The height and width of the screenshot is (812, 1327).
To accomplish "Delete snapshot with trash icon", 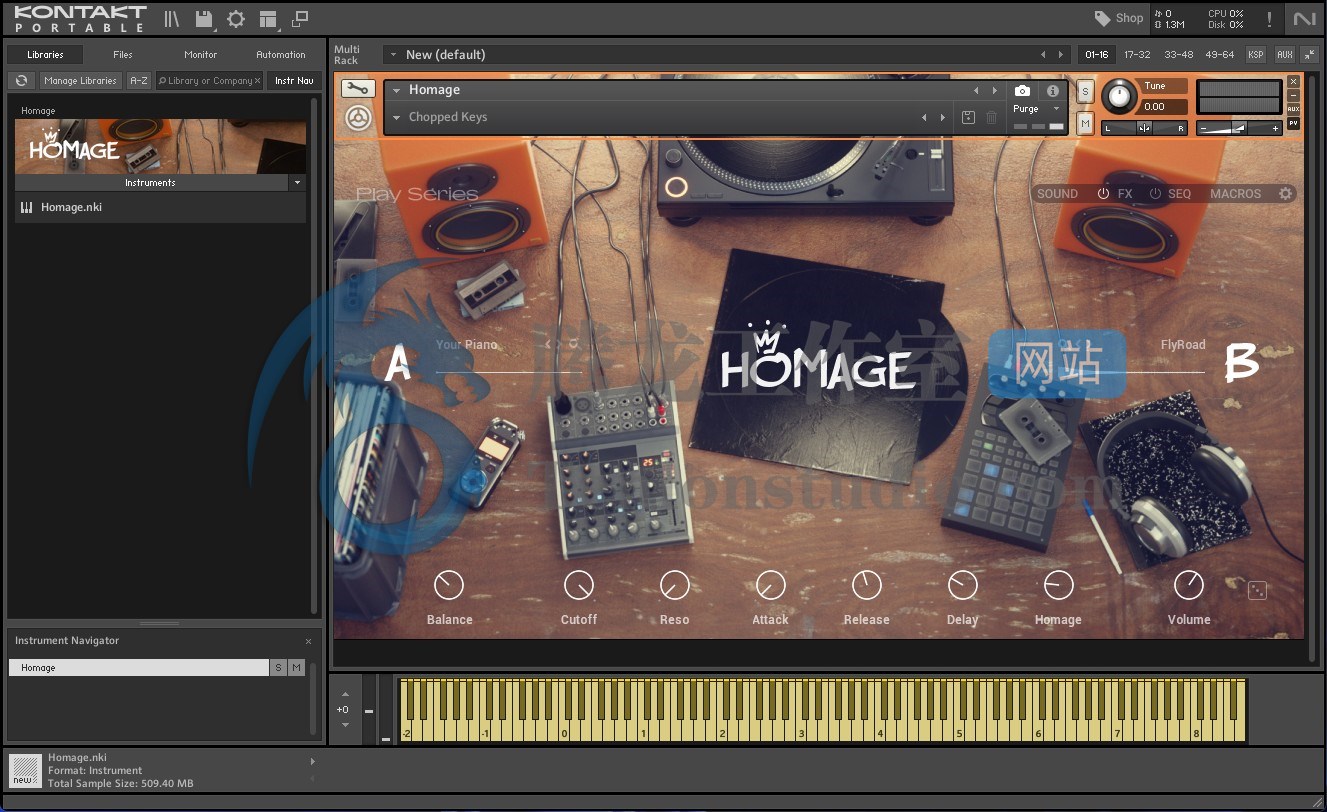I will [991, 118].
